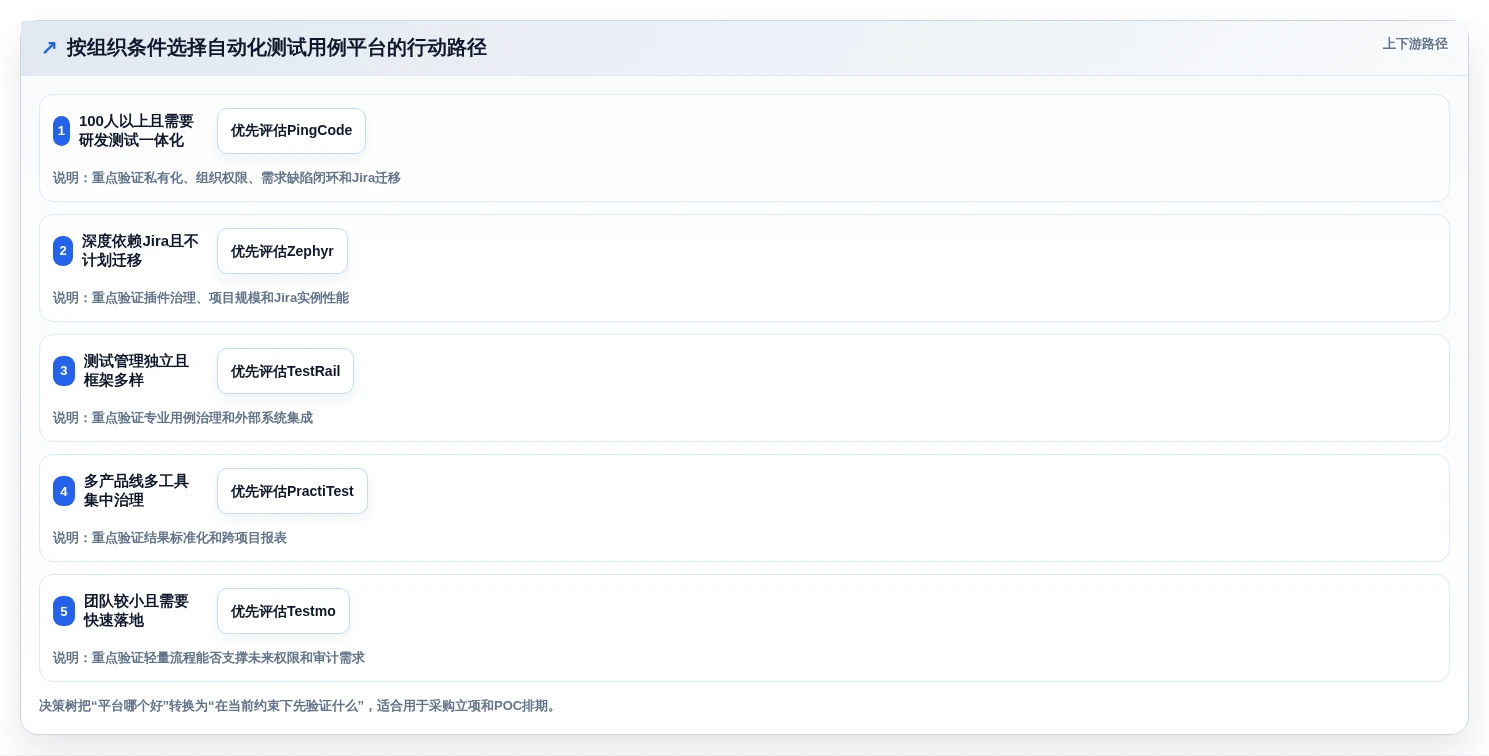Click the step 3 number badge
1489x756 pixels.
pos(64,371)
